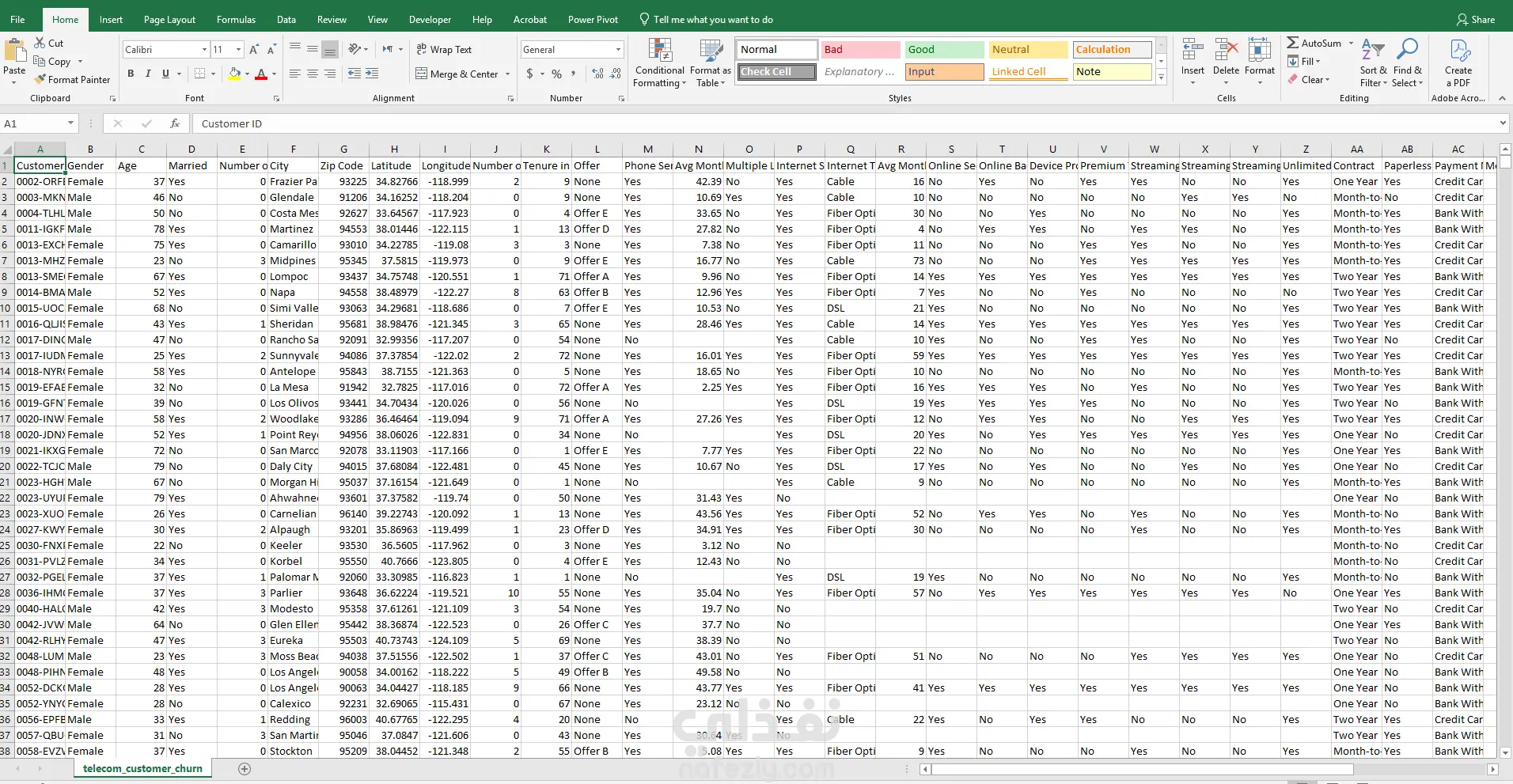Toggle Align Right horizontal alignment

click(330, 74)
